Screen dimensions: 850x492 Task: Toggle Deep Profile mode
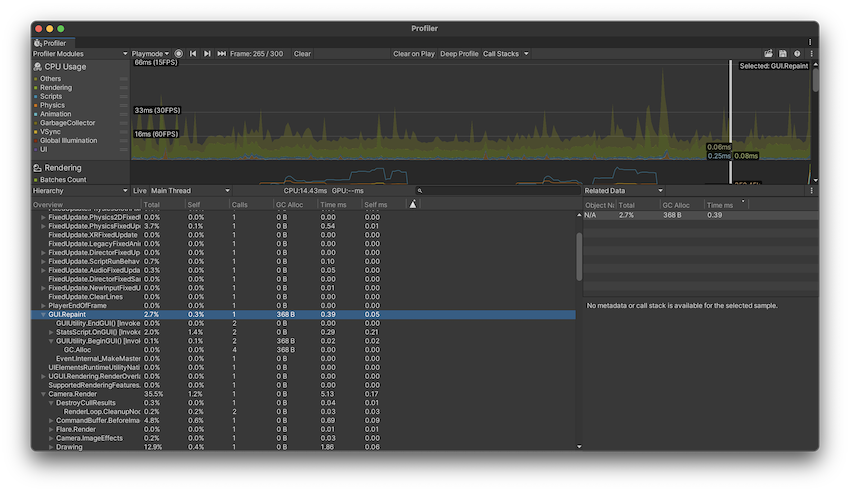(x=459, y=54)
